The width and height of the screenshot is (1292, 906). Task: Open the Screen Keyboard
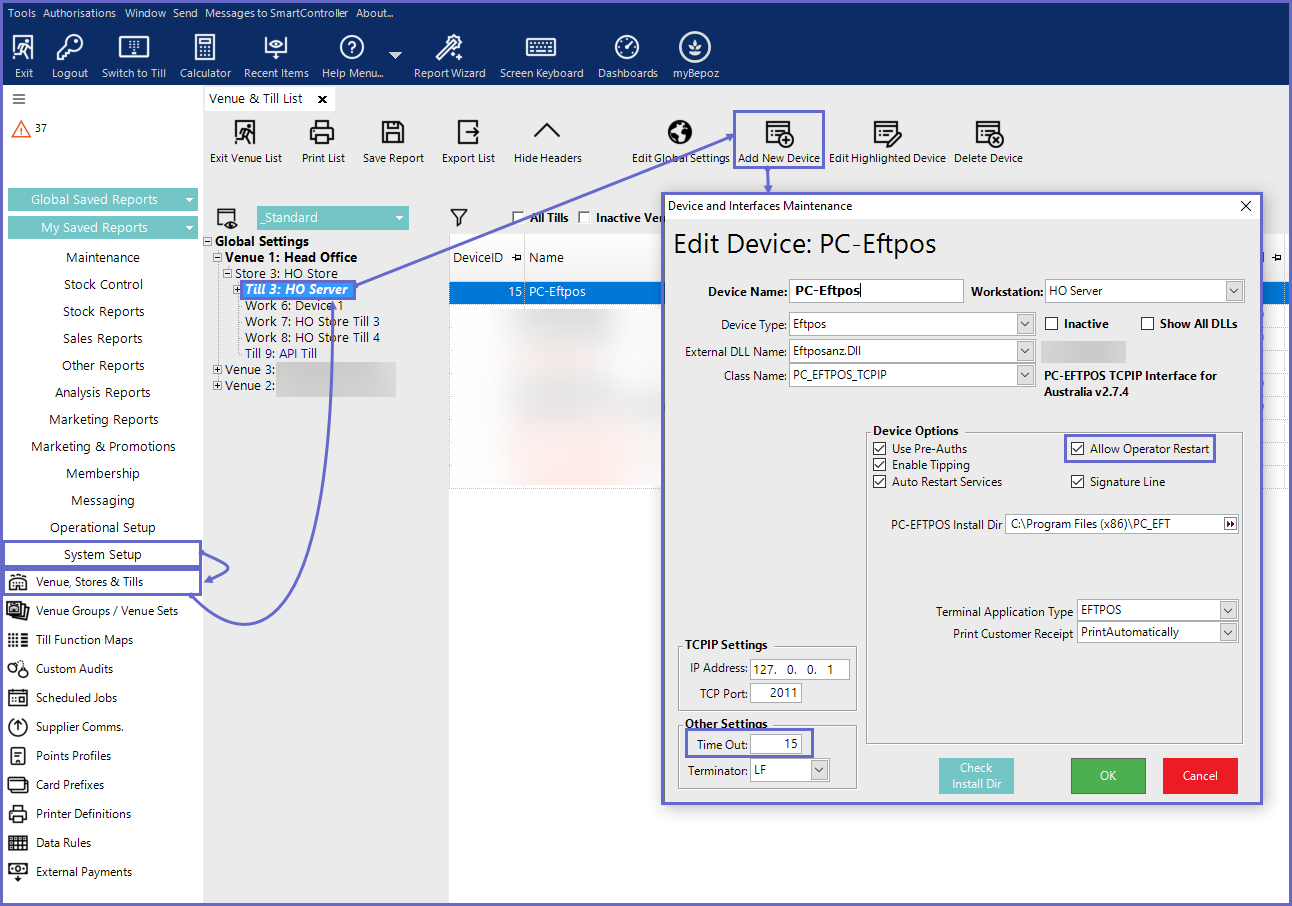pyautogui.click(x=541, y=48)
